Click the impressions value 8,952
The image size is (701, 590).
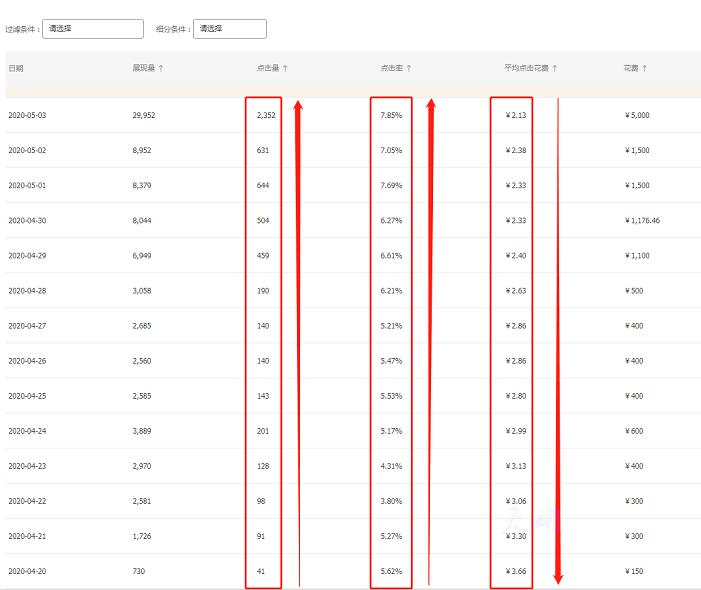pyautogui.click(x=142, y=150)
